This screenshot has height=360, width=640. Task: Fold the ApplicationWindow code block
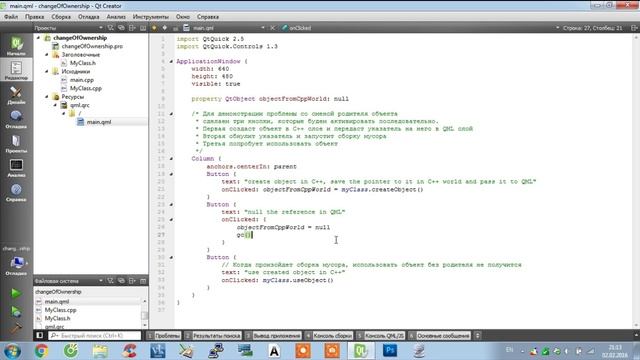coord(171,62)
